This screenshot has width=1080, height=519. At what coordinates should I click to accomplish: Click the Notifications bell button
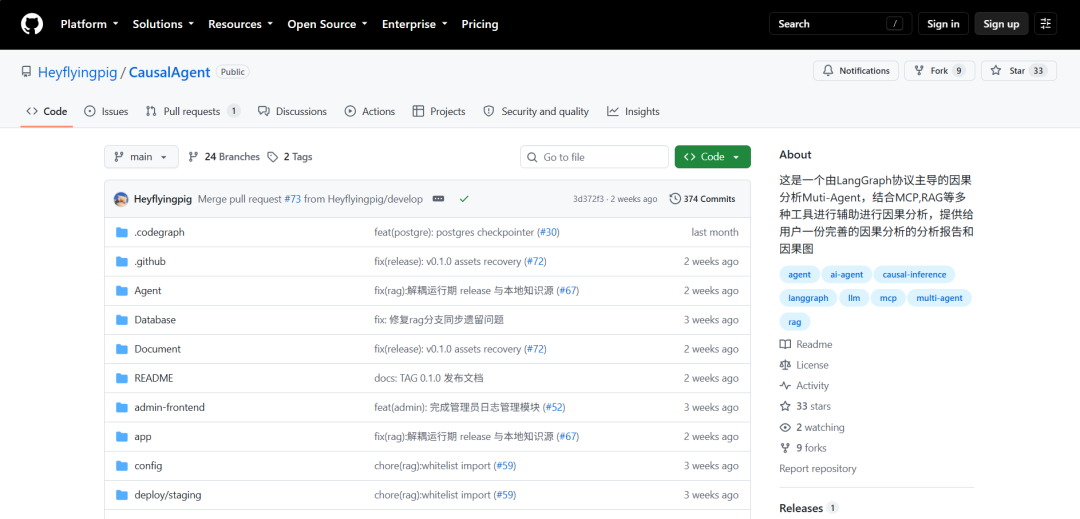856,71
